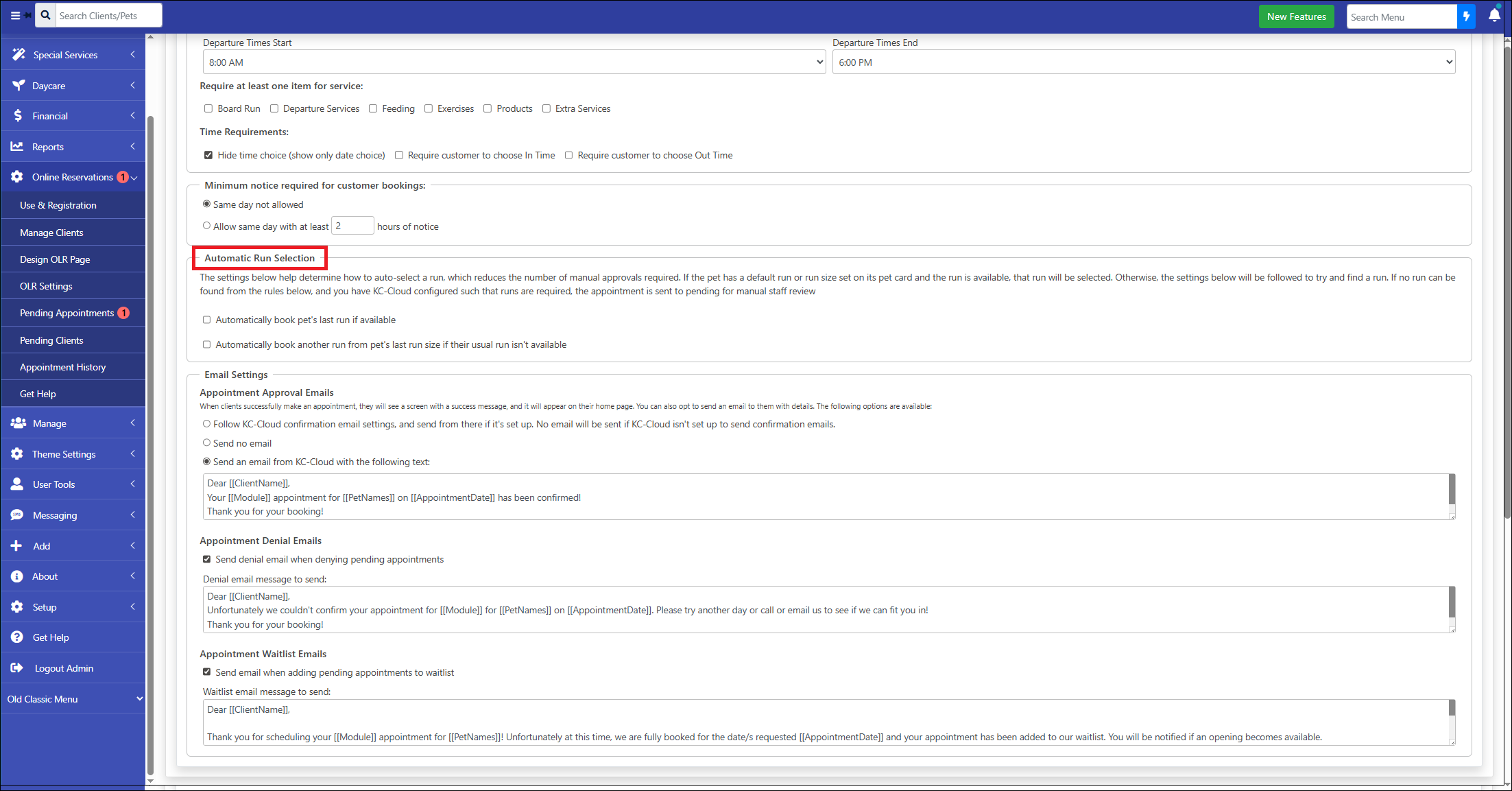Click the main page vertical scrollbar

1507,274
